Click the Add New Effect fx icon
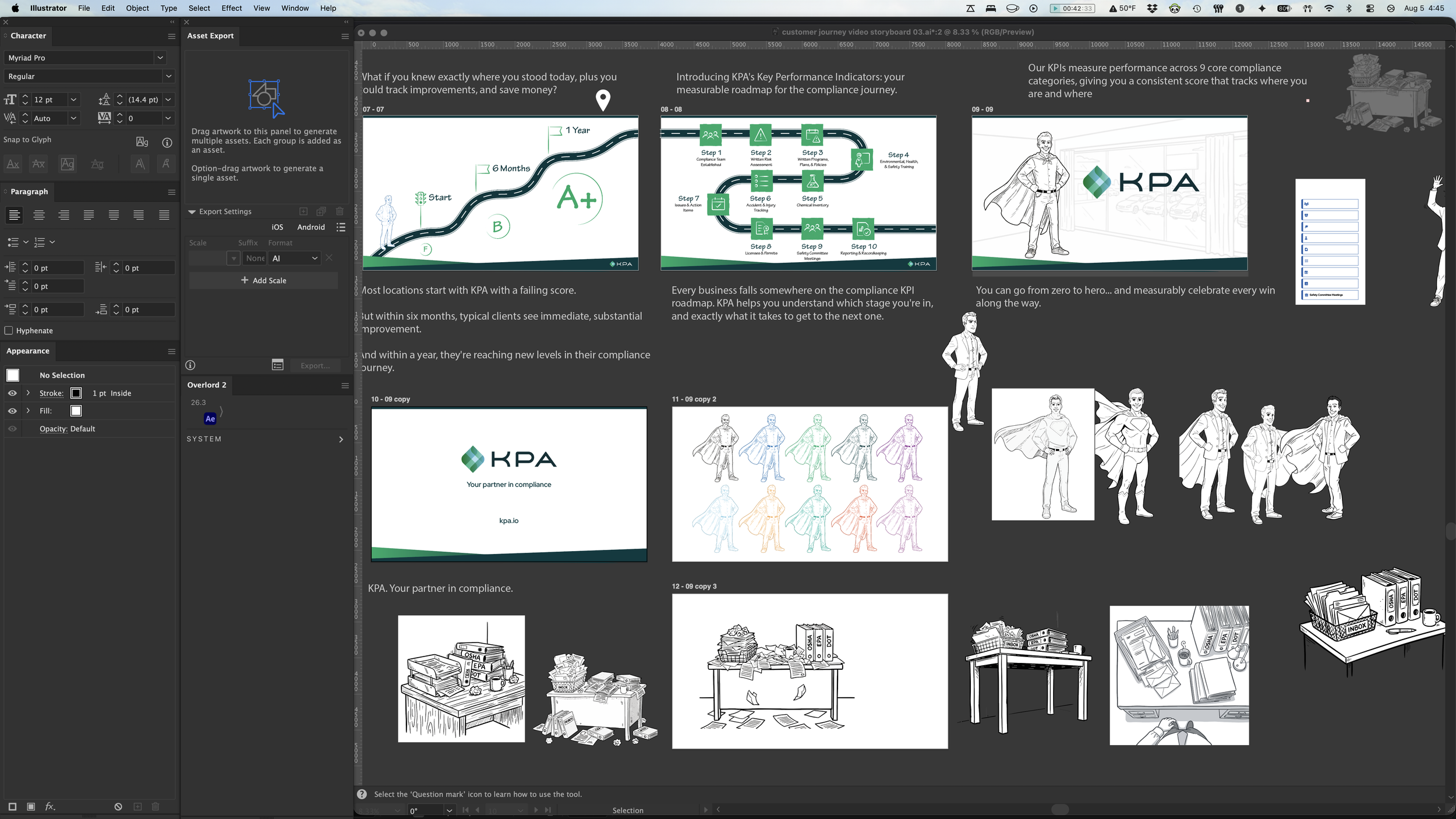The image size is (1456, 819). point(50,807)
